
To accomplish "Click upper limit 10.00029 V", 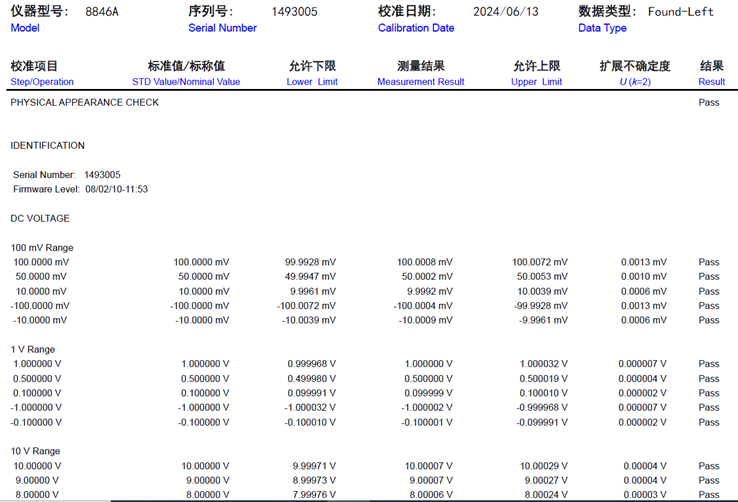I will click(x=544, y=466).
